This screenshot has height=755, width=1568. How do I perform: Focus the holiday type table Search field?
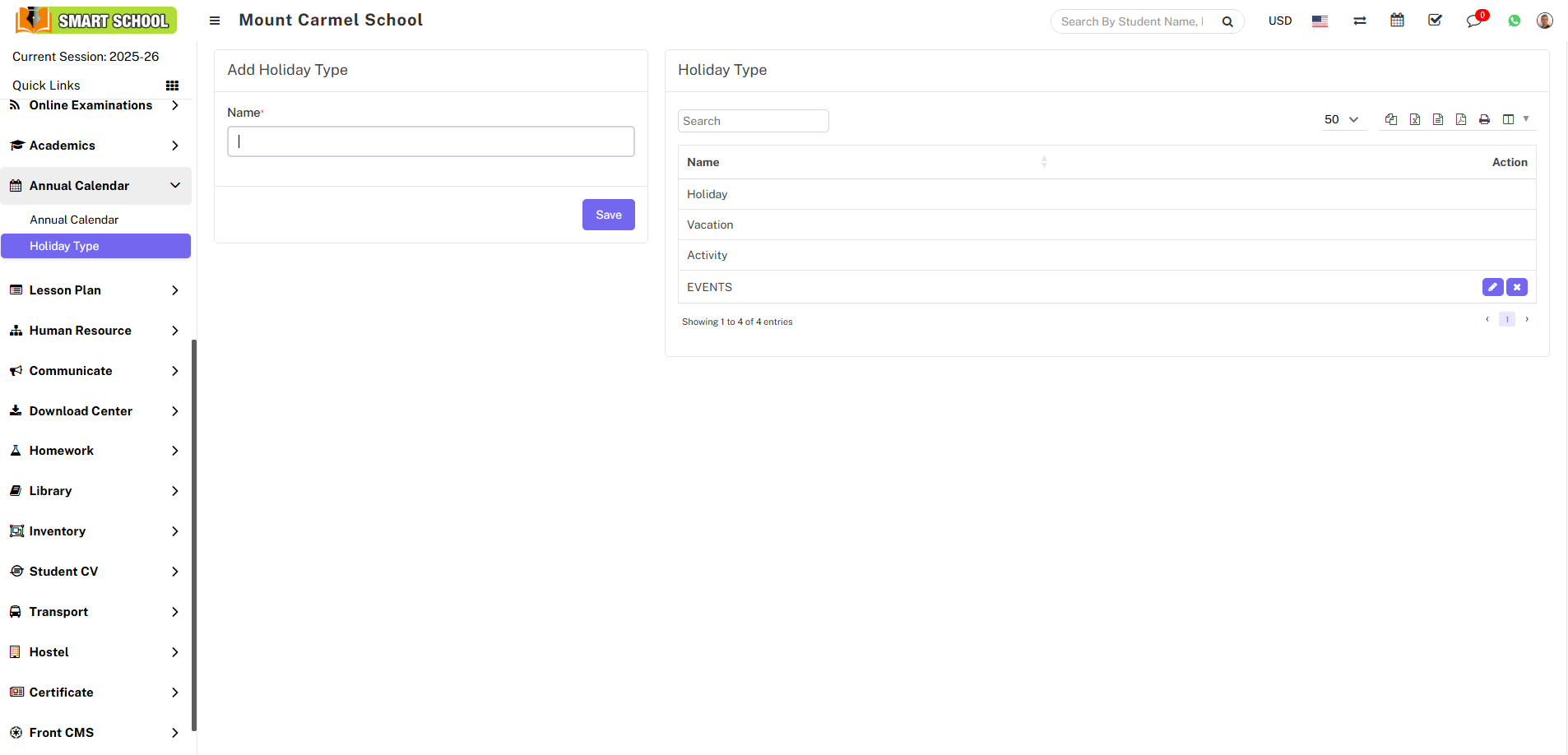[x=753, y=121]
